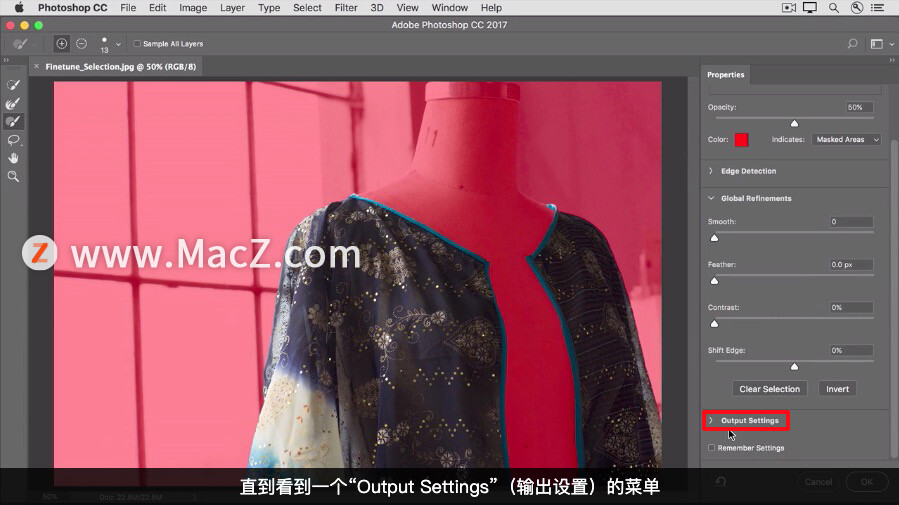Select the Quick Selection tool

pos(13,85)
